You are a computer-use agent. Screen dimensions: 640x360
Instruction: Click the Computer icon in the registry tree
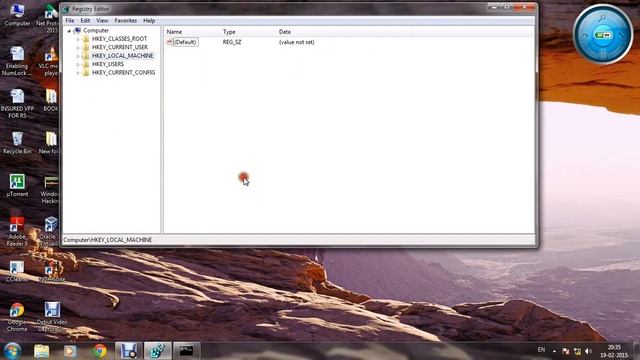click(x=77, y=31)
